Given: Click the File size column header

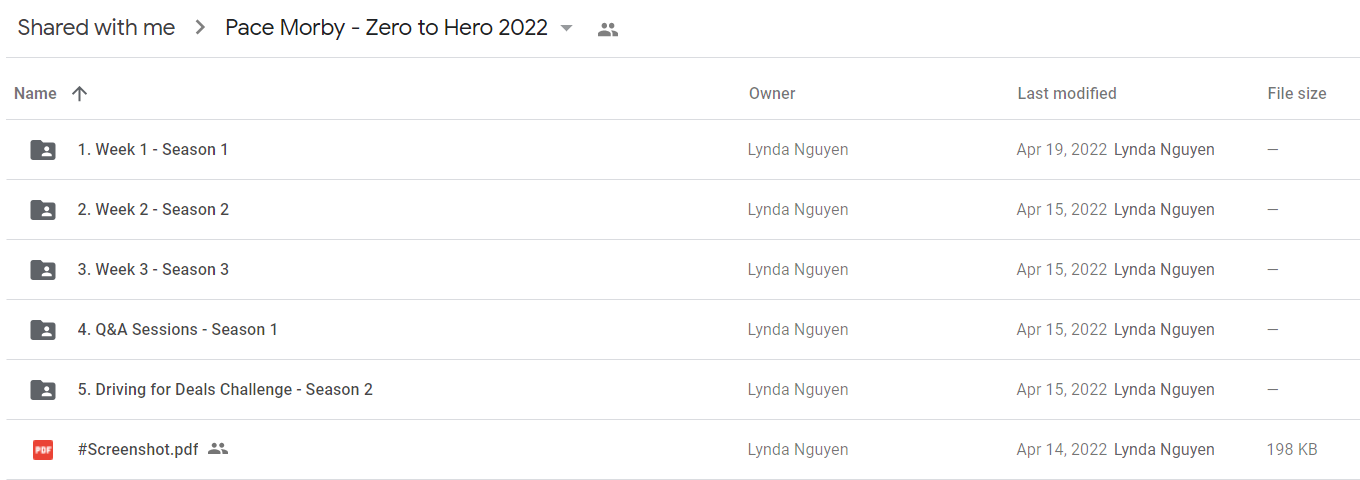Looking at the screenshot, I should pos(1297,93).
